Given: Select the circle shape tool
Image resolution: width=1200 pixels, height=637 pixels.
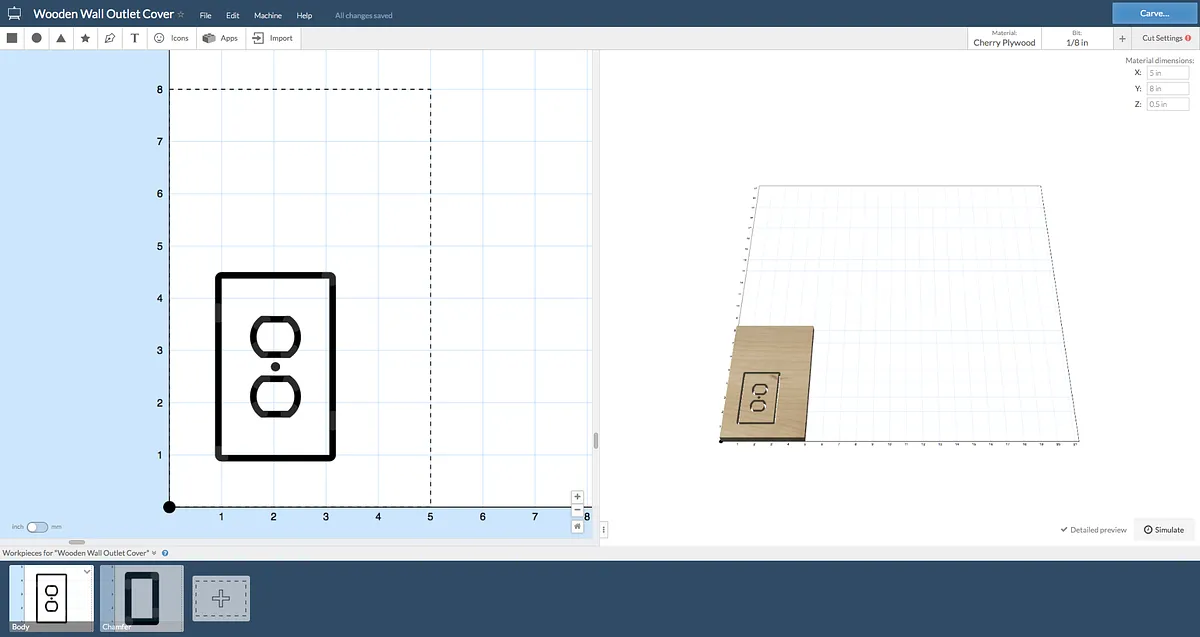Looking at the screenshot, I should [37, 38].
